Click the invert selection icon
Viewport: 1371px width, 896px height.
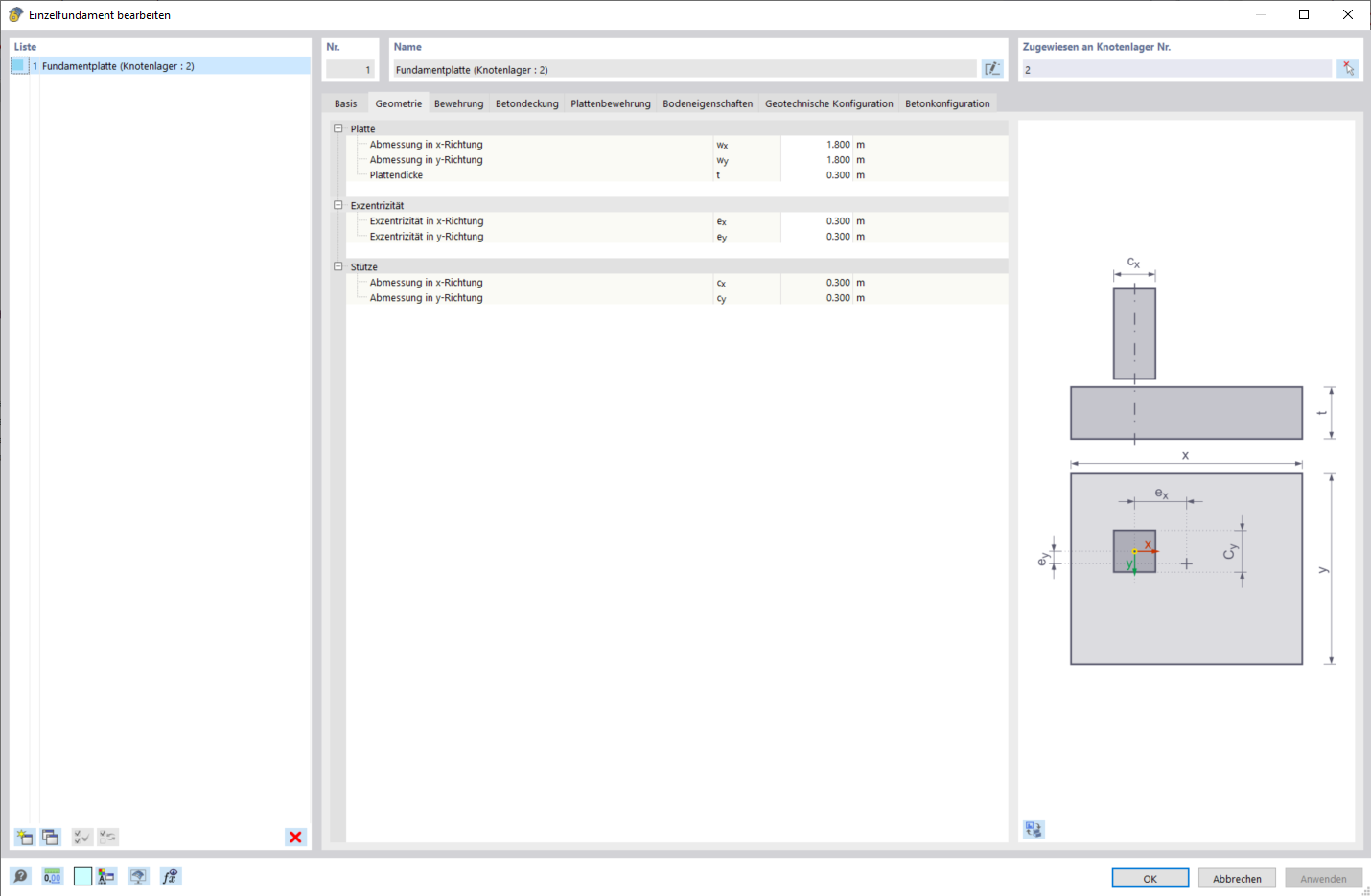(x=107, y=837)
